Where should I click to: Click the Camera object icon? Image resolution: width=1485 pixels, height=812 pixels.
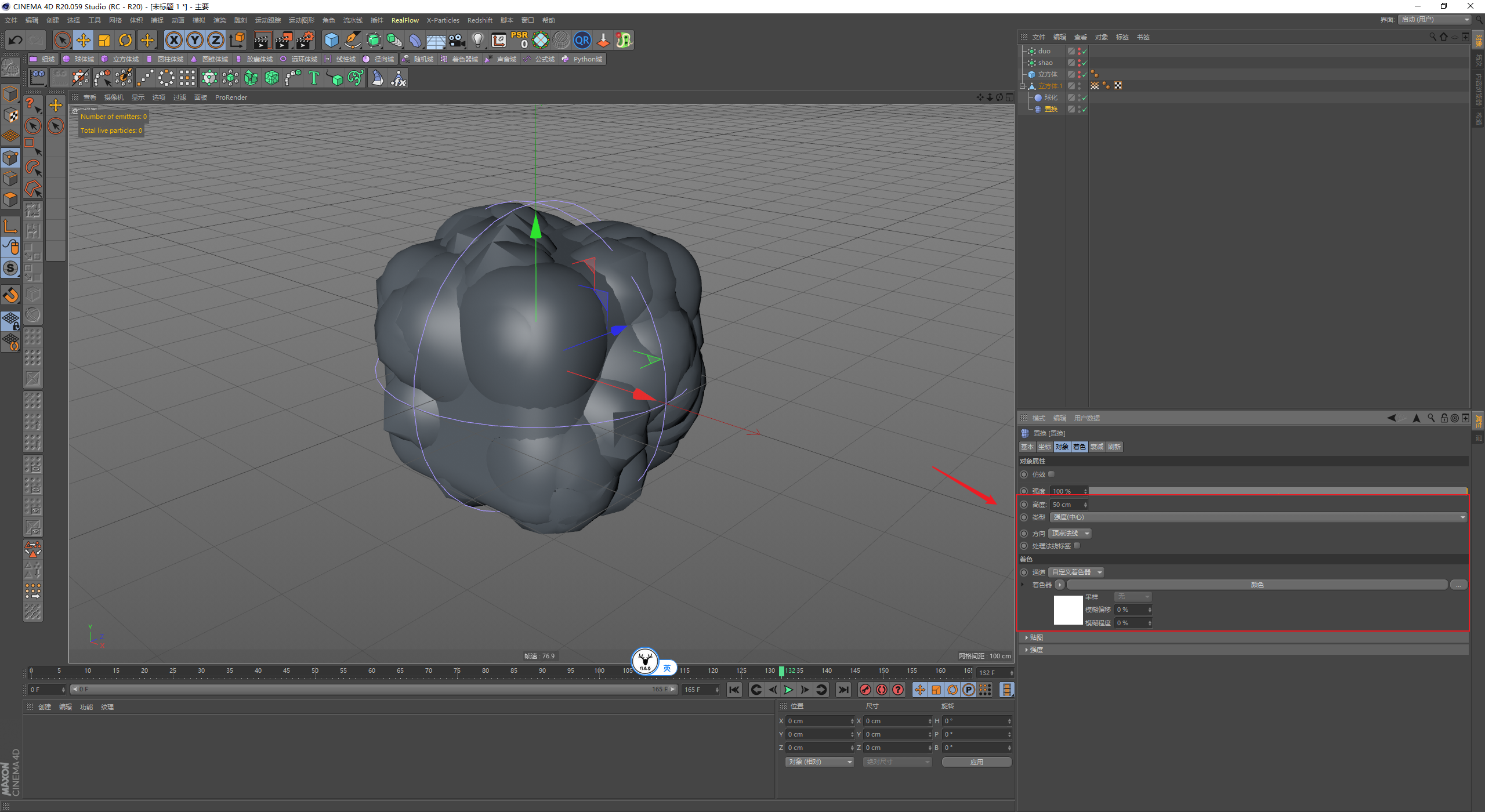[457, 40]
